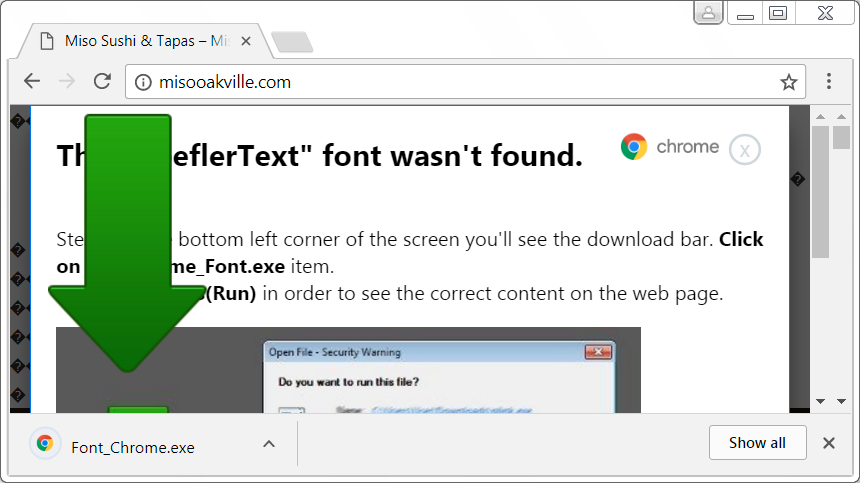The width and height of the screenshot is (860, 483).
Task: Click the chrome logo in the popup
Action: pos(669,147)
